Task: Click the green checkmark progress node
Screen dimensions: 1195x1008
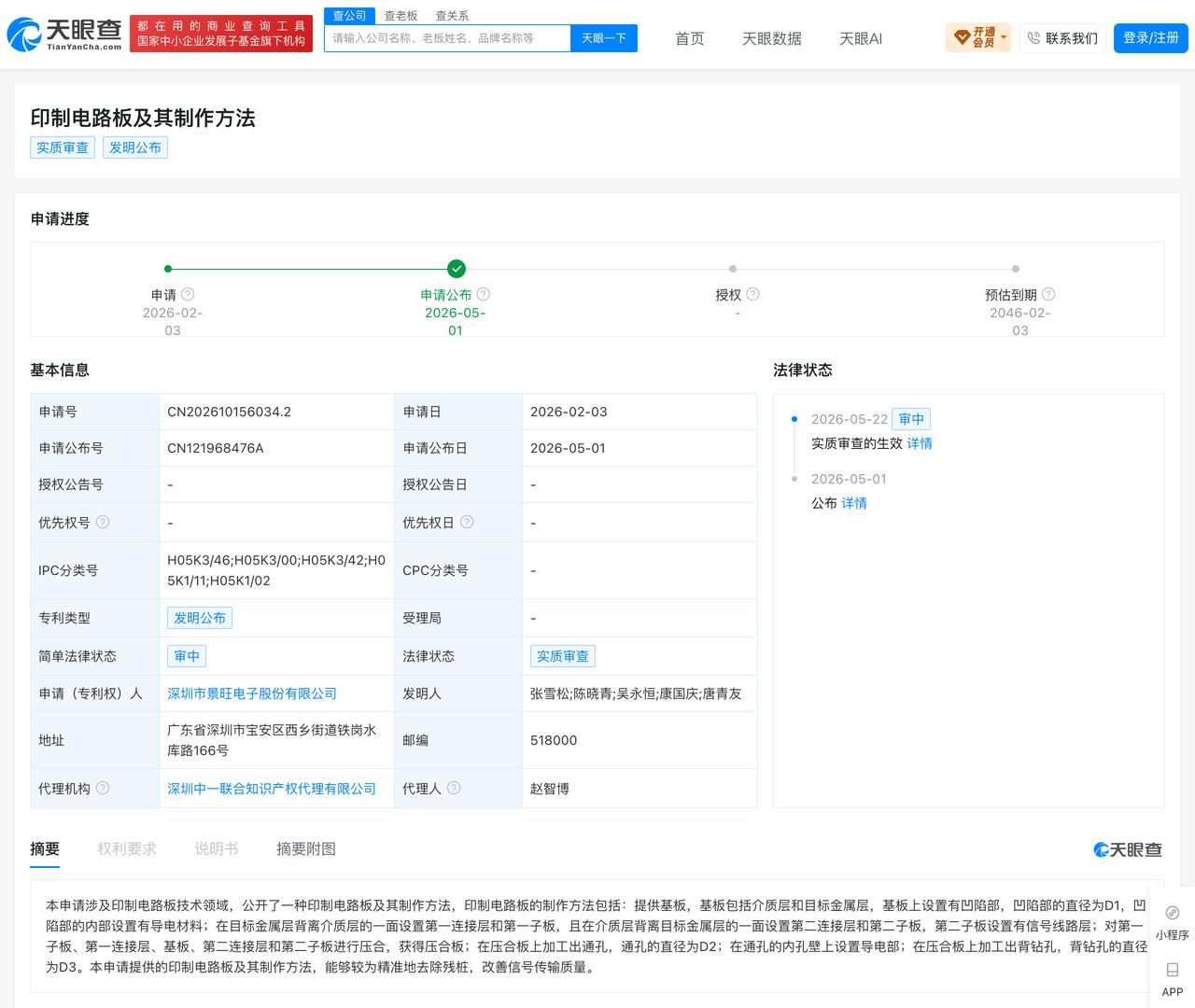Action: tap(456, 269)
